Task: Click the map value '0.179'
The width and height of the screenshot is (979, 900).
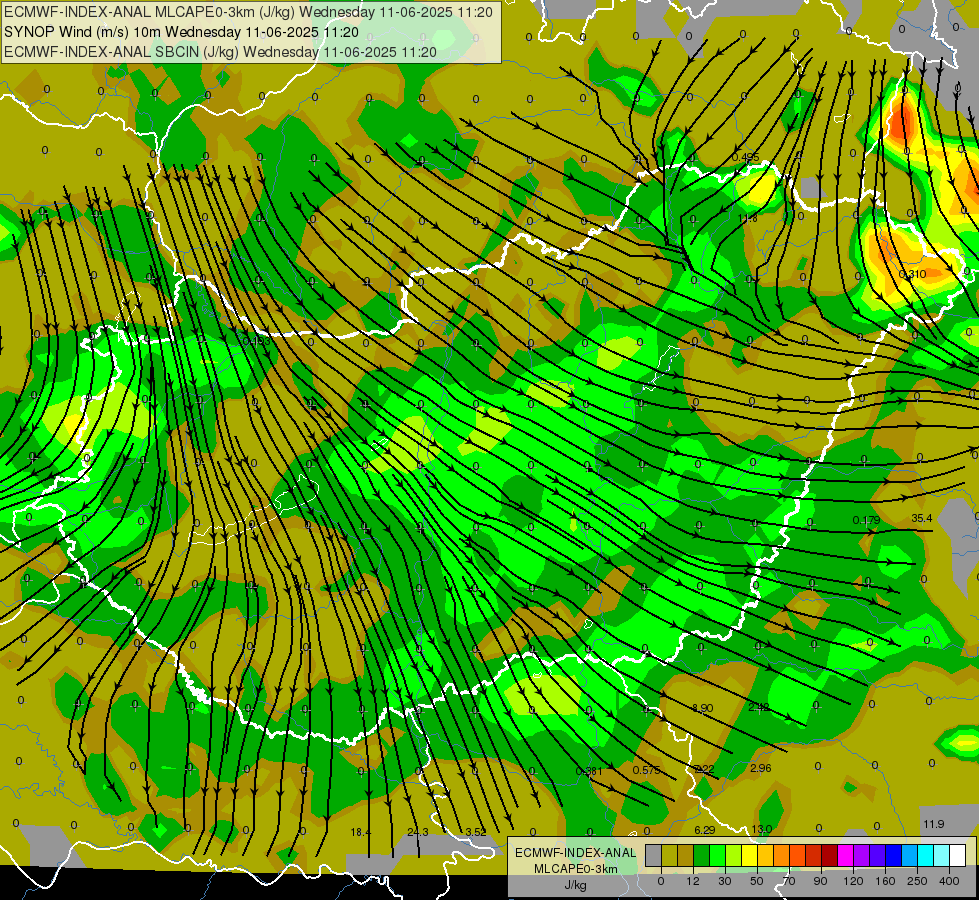Action: [x=867, y=520]
